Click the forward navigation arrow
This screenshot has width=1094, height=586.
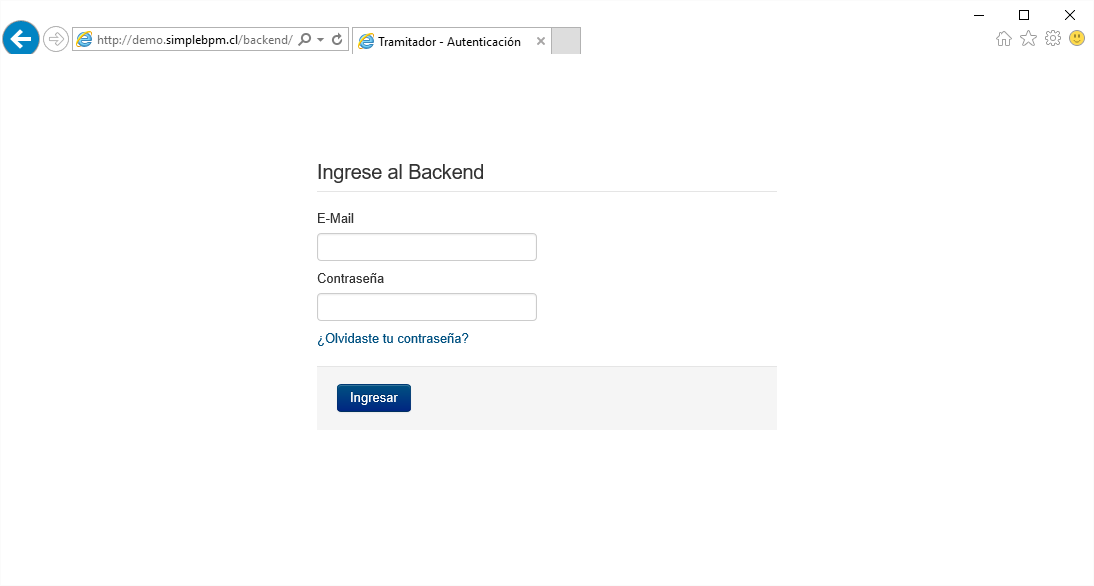click(x=55, y=38)
